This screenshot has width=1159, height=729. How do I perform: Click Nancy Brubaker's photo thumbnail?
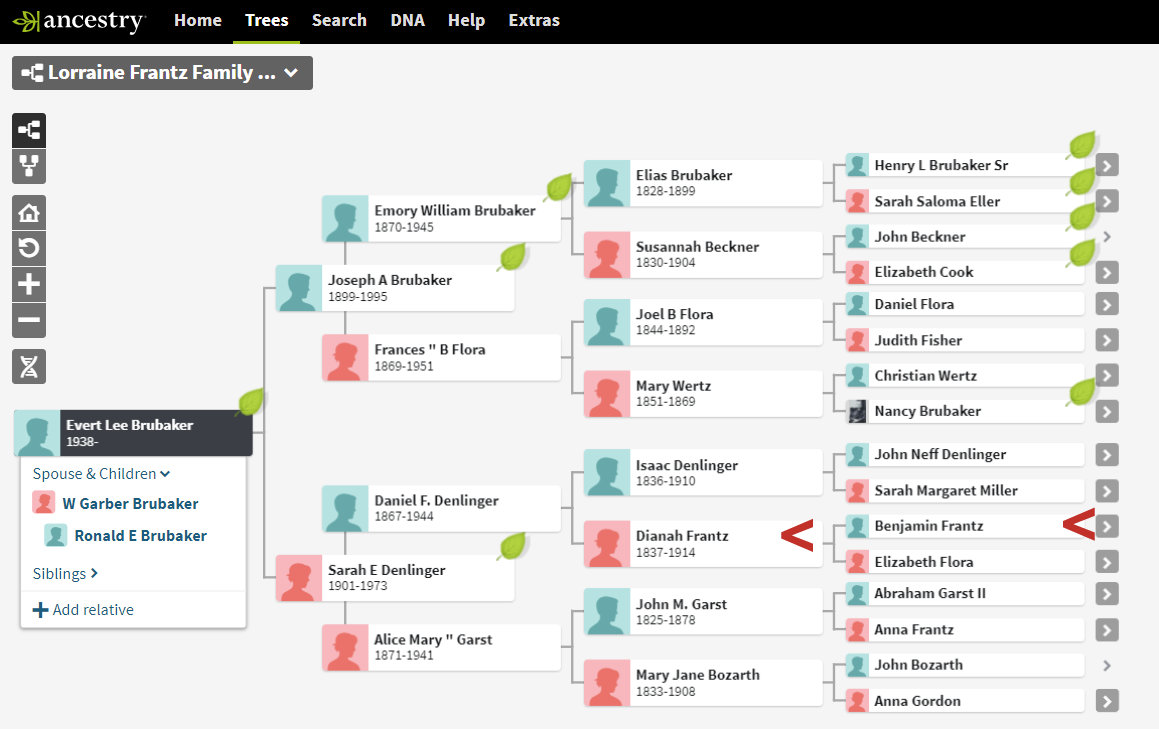(x=857, y=411)
